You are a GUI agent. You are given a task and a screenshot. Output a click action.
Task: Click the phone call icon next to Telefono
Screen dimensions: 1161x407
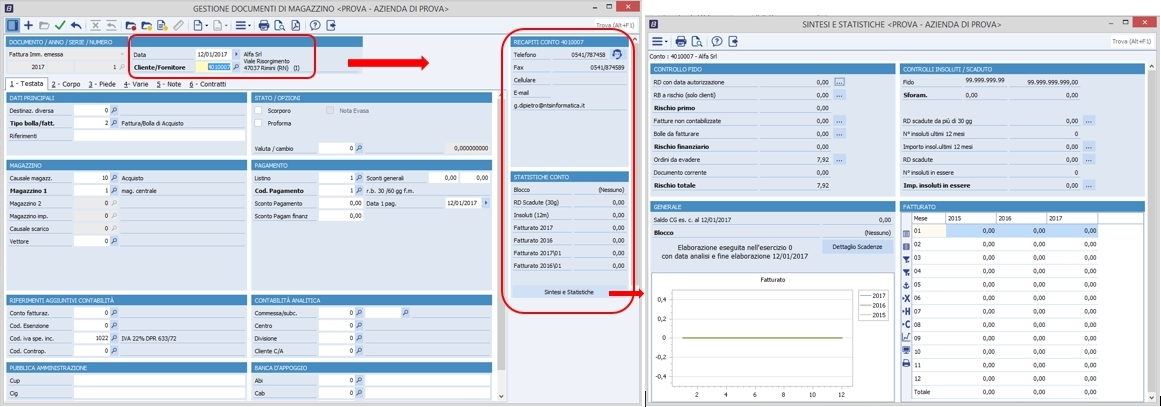point(617,55)
